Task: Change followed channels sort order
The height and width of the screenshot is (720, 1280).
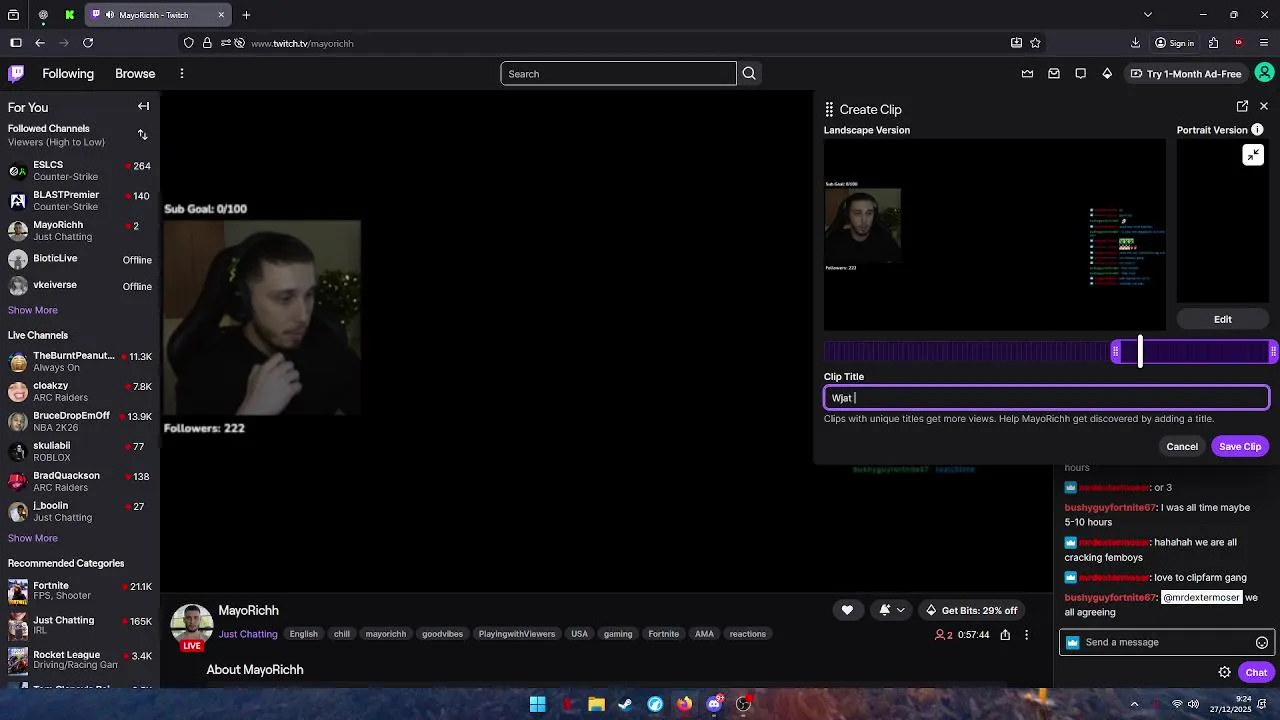Action: pos(143,134)
